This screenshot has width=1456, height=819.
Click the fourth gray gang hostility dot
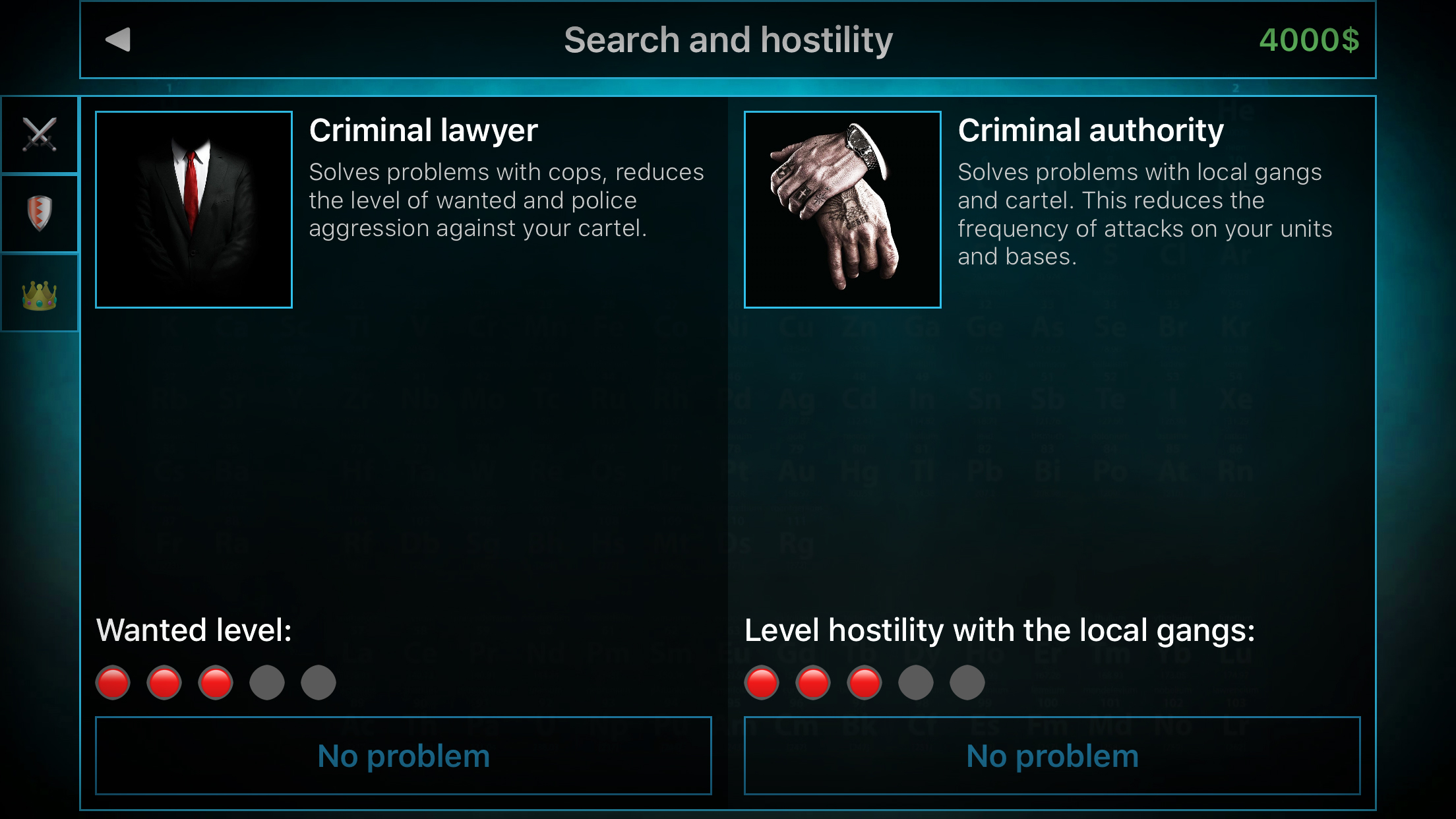pos(916,682)
